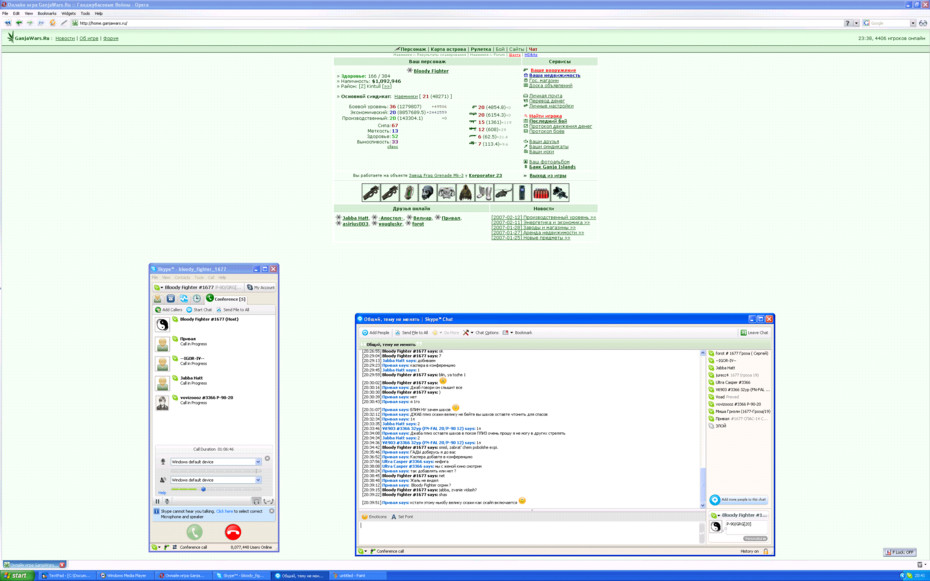Switch to Windows Media Player in the taskbar
The height and width of the screenshot is (581, 930).
coord(125,576)
